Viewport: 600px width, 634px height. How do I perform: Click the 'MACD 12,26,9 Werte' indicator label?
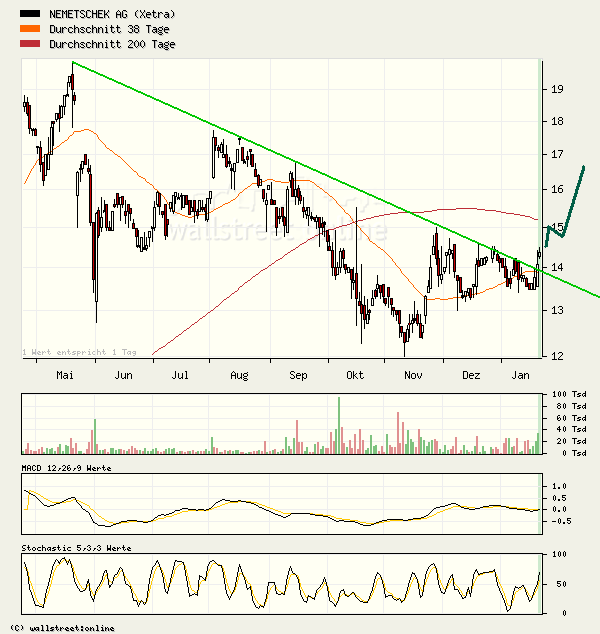[66, 468]
